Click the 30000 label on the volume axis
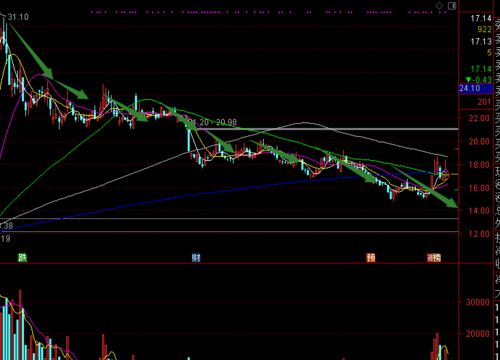 tap(477, 302)
